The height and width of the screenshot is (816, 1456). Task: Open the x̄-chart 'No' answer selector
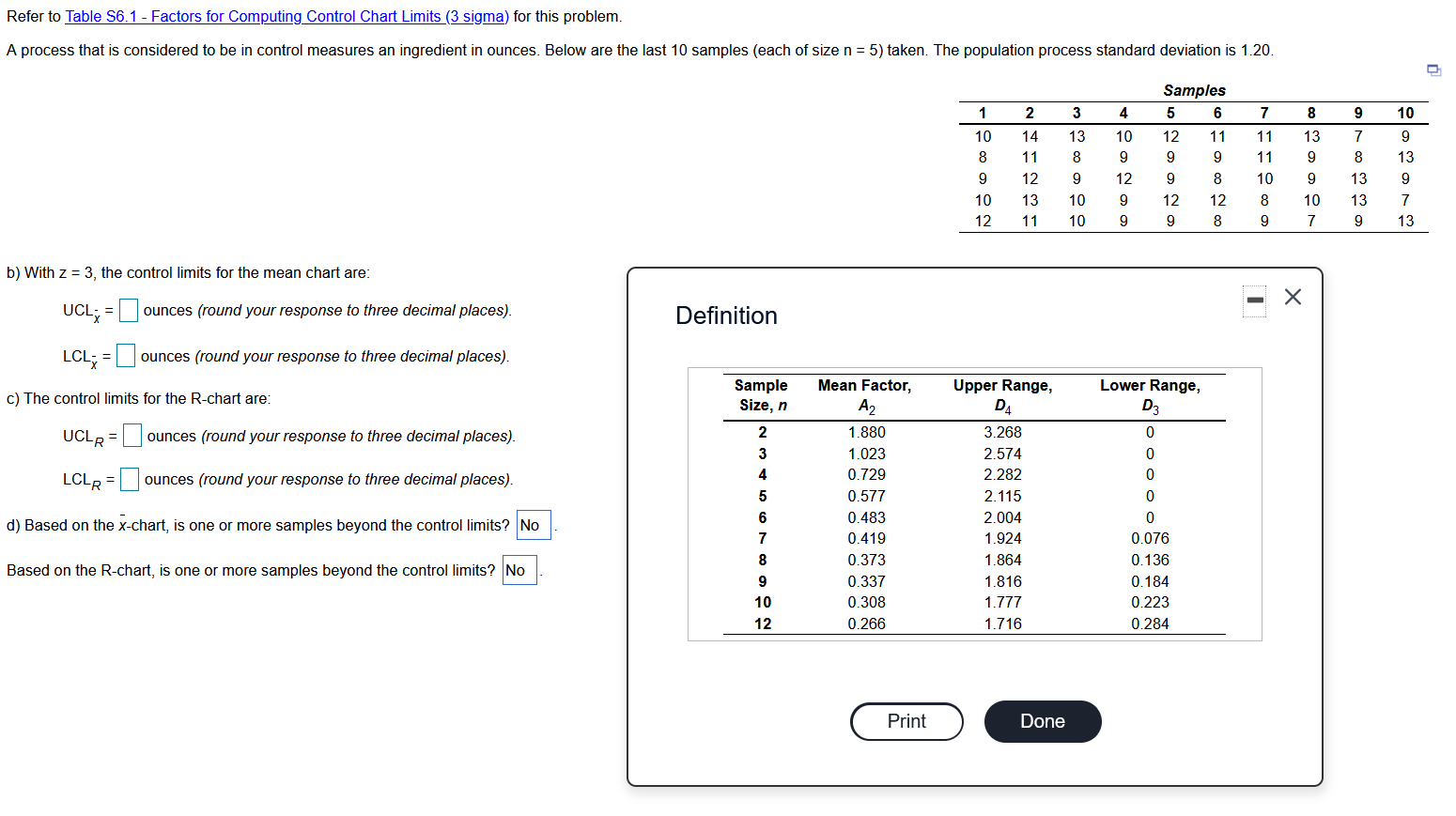pos(532,525)
